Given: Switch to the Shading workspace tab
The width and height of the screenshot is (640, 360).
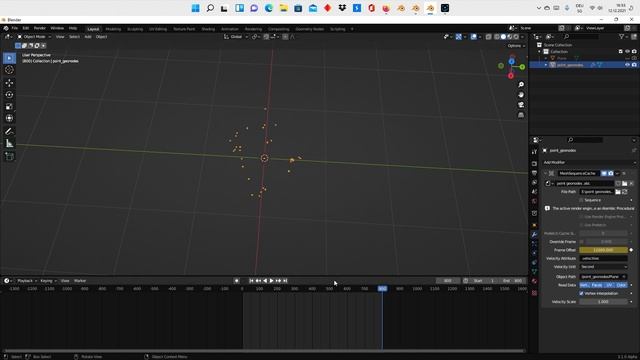Looking at the screenshot, I should point(208,29).
